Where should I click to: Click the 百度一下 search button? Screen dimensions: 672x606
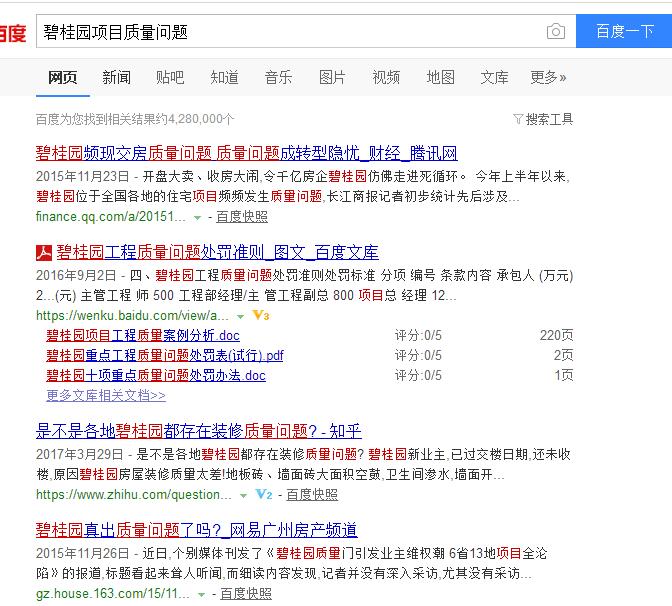point(624,31)
